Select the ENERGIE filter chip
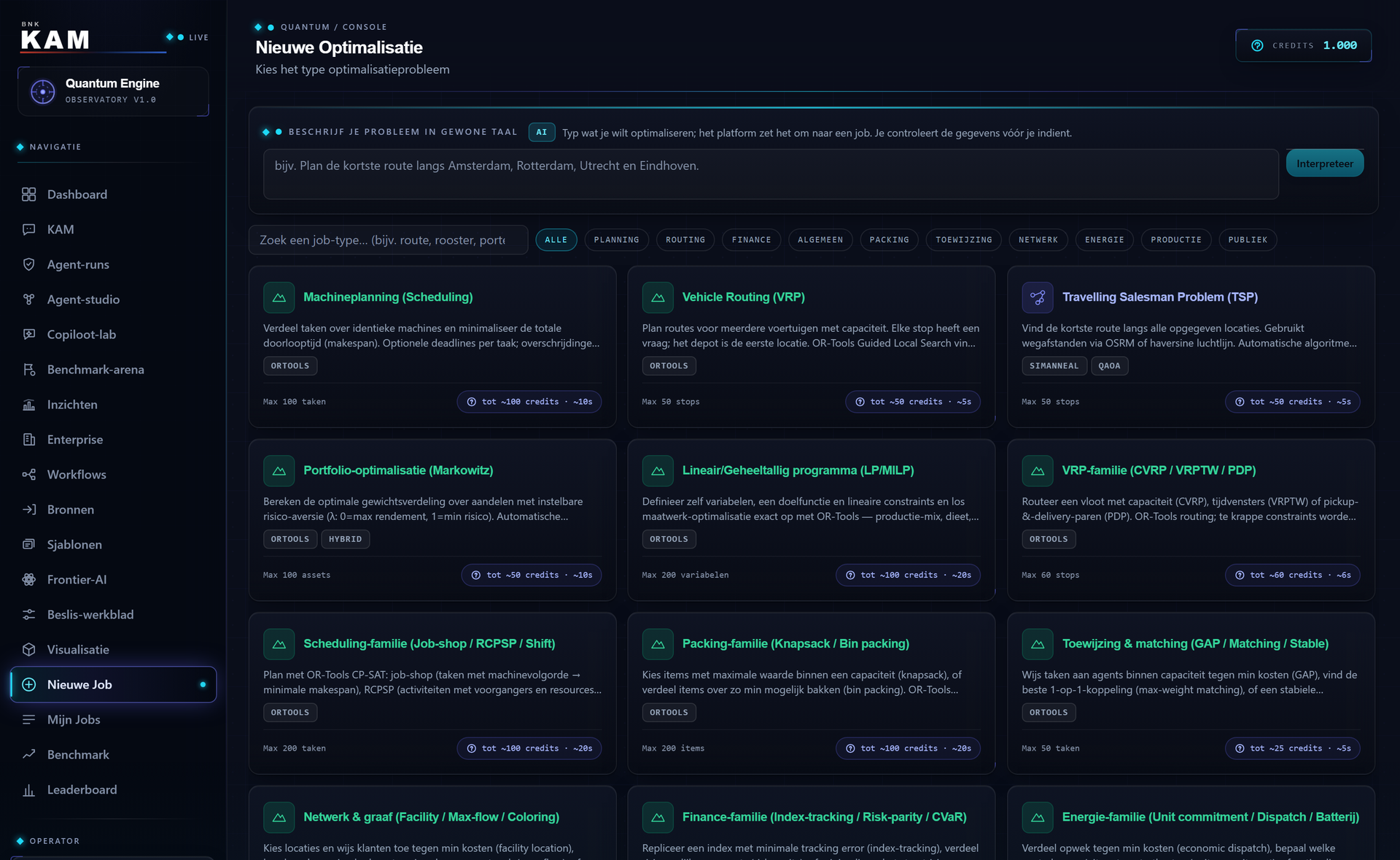The image size is (1400, 860). (x=1104, y=240)
